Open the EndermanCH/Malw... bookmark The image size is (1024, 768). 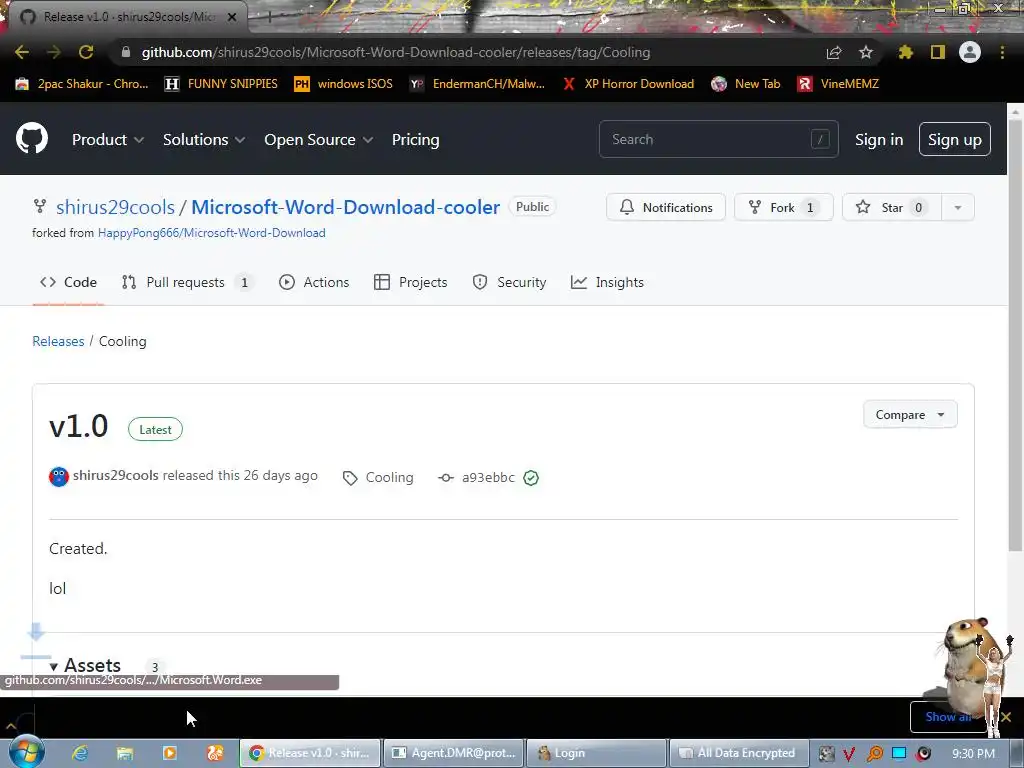477,84
